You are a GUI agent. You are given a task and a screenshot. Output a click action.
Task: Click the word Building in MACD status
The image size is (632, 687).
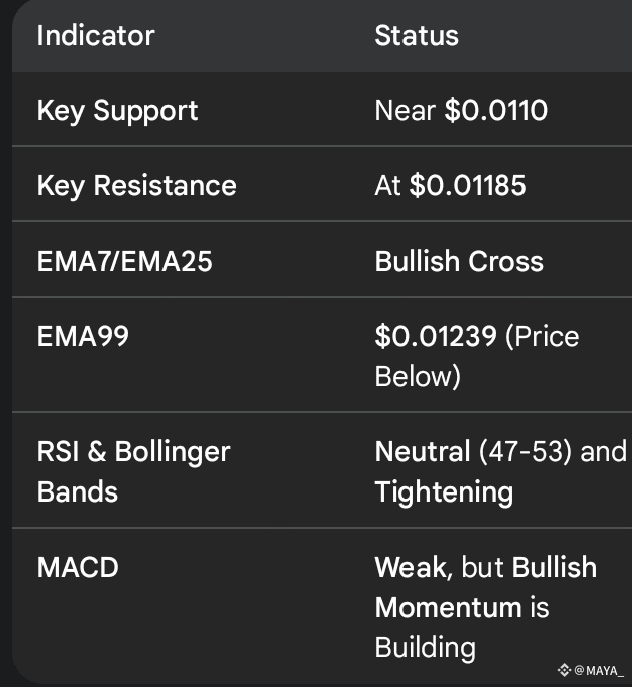pos(425,647)
